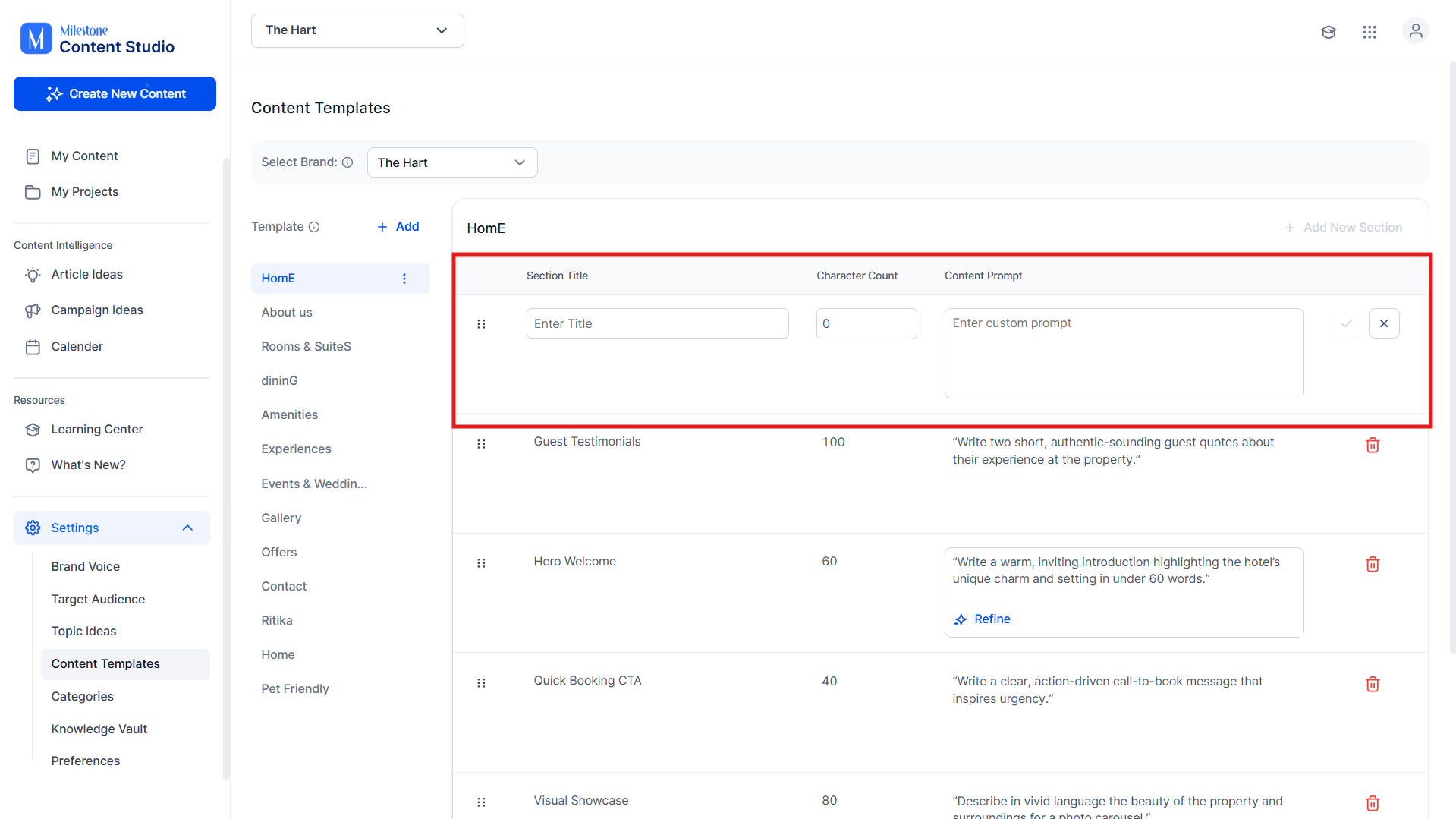1456x819 pixels.
Task: Click the Character Count input field
Action: tap(866, 323)
